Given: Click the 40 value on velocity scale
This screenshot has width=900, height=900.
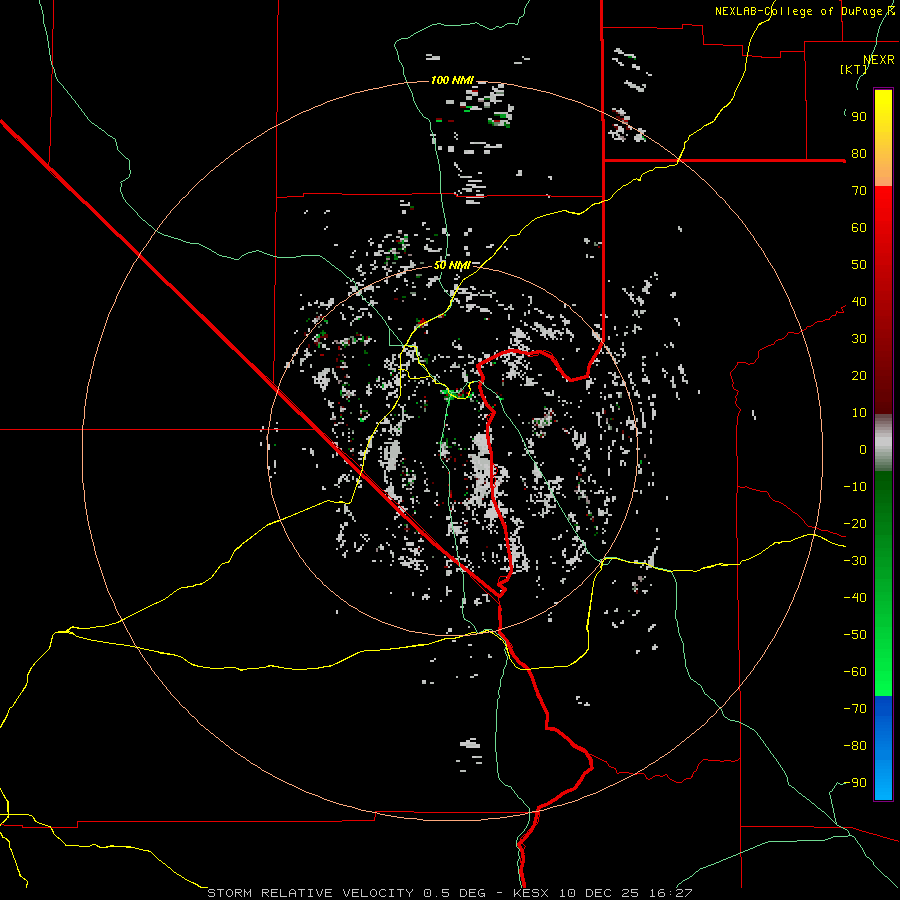Looking at the screenshot, I should (859, 301).
